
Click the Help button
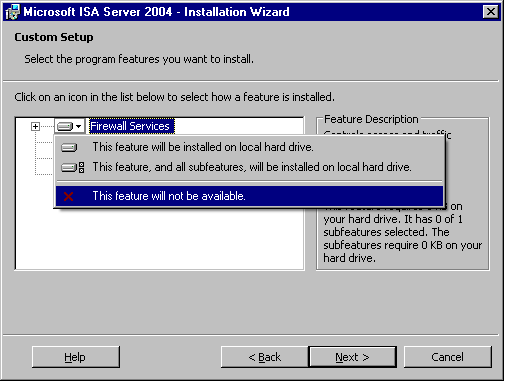pos(76,357)
